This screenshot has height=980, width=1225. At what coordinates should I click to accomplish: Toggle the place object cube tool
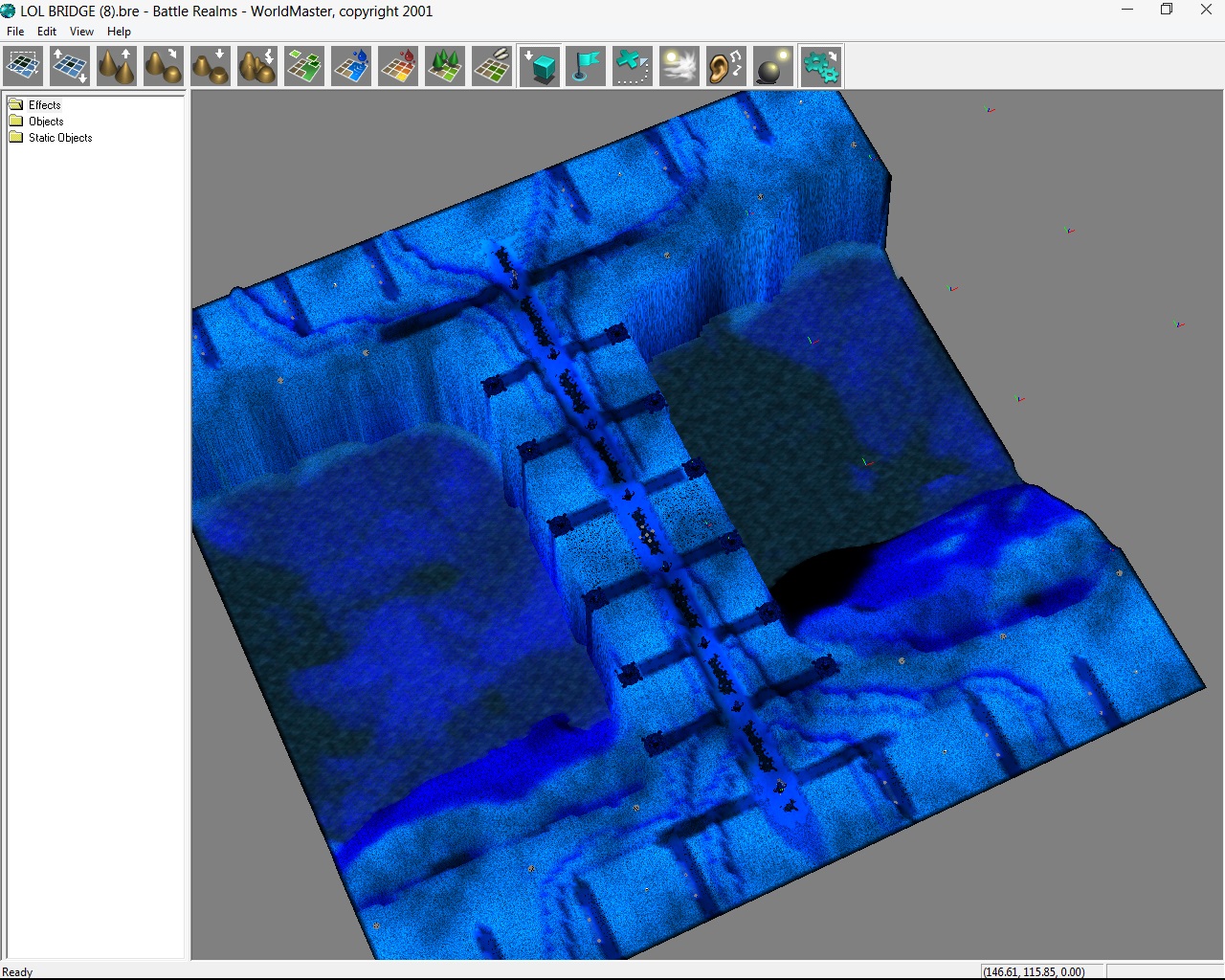tap(540, 67)
